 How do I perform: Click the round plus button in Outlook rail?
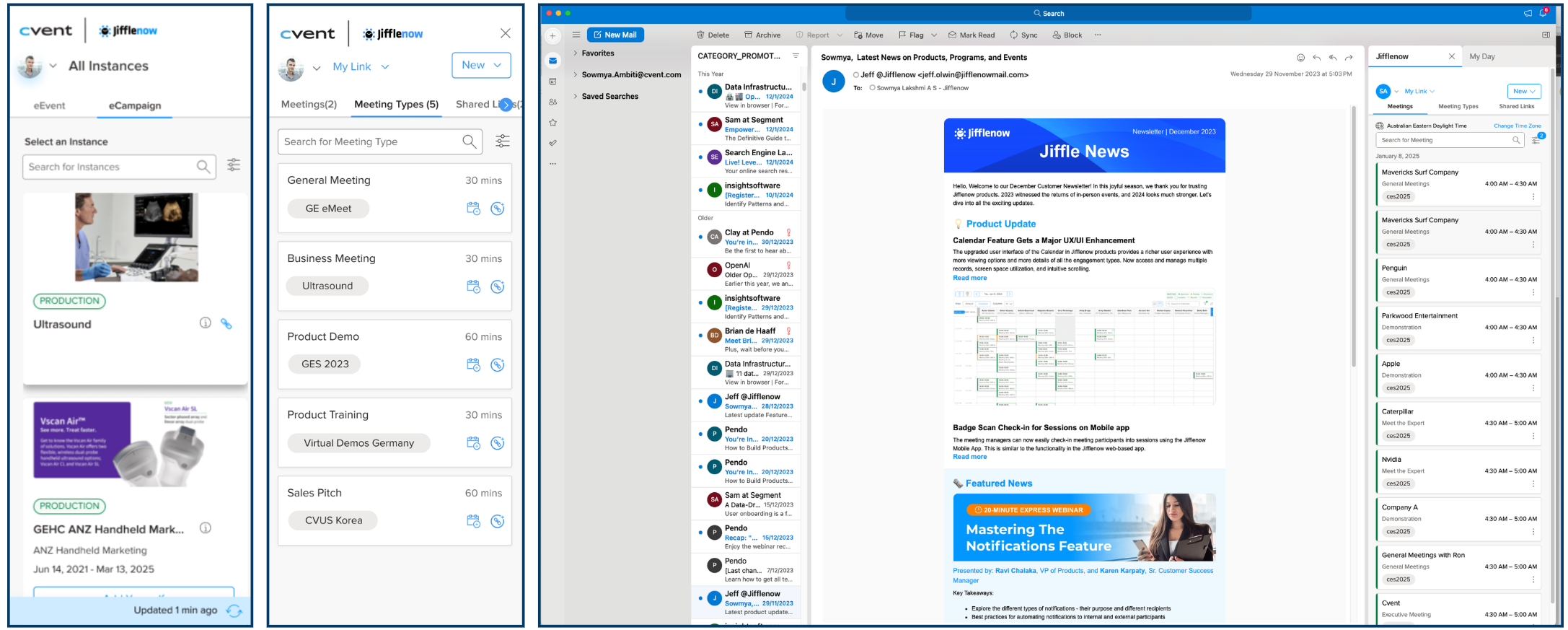pos(552,35)
